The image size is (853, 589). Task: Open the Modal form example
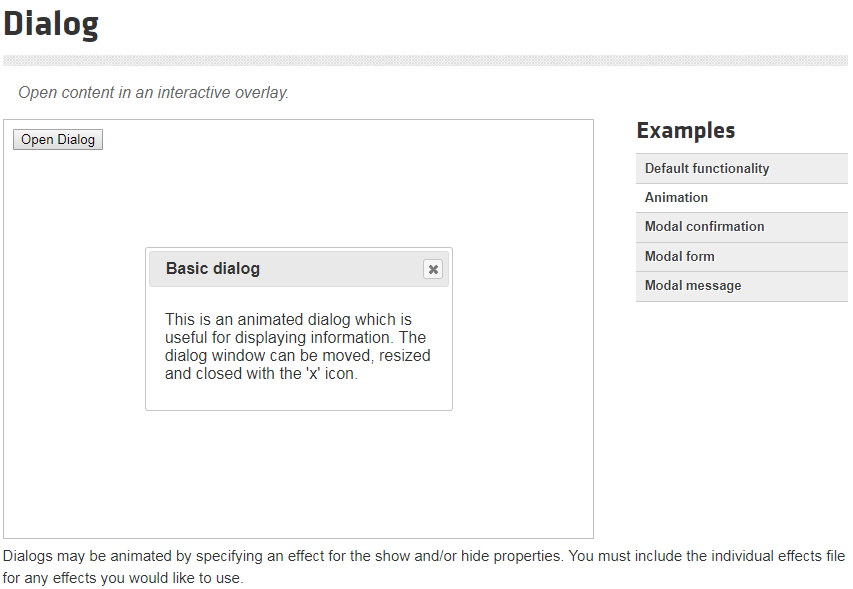pos(741,257)
